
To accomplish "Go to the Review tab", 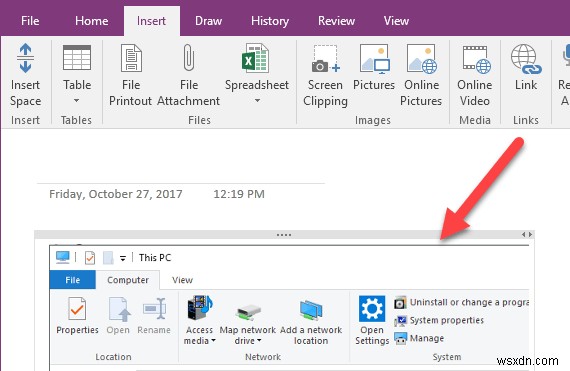I will click(336, 21).
